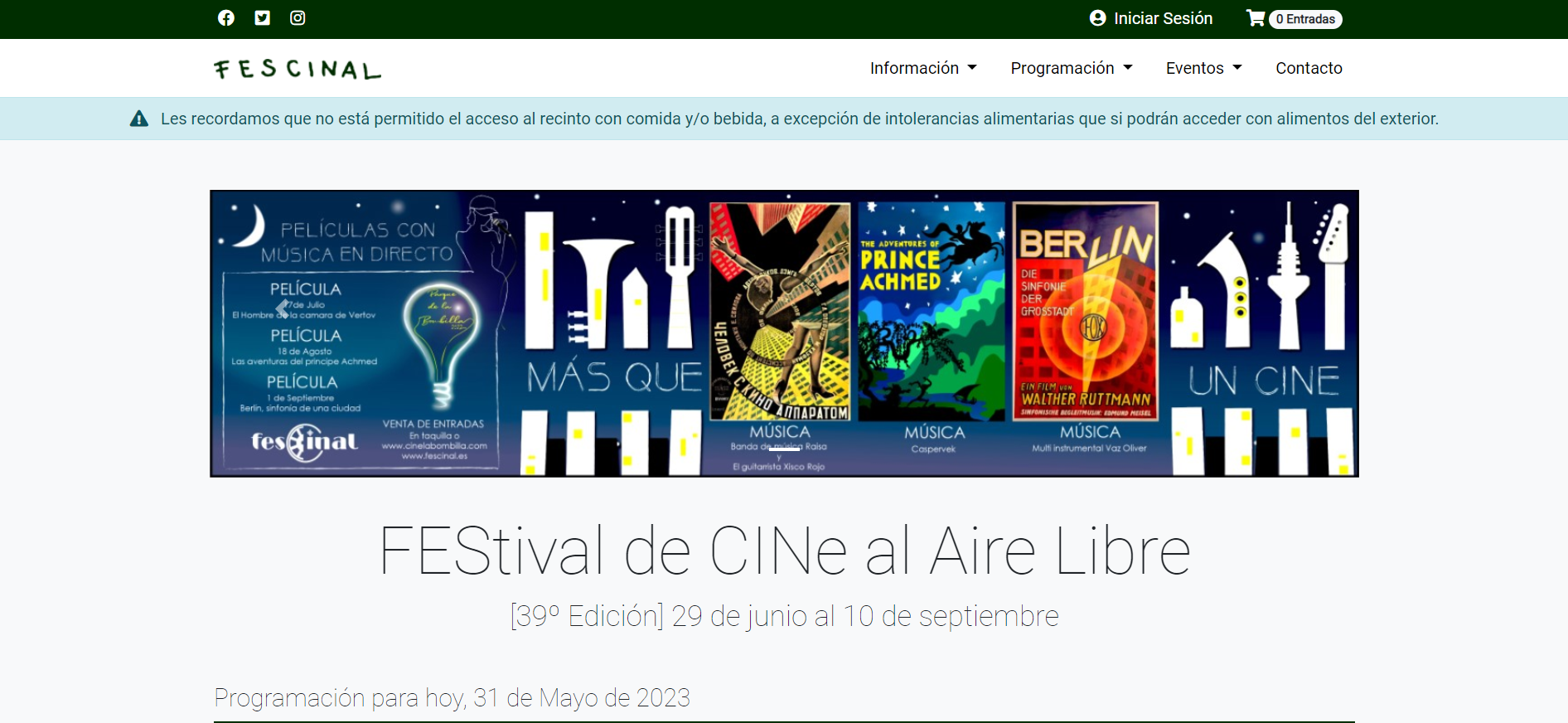Open the Twitter social link icon
Viewport: 1568px width, 723px height.
pyautogui.click(x=262, y=18)
